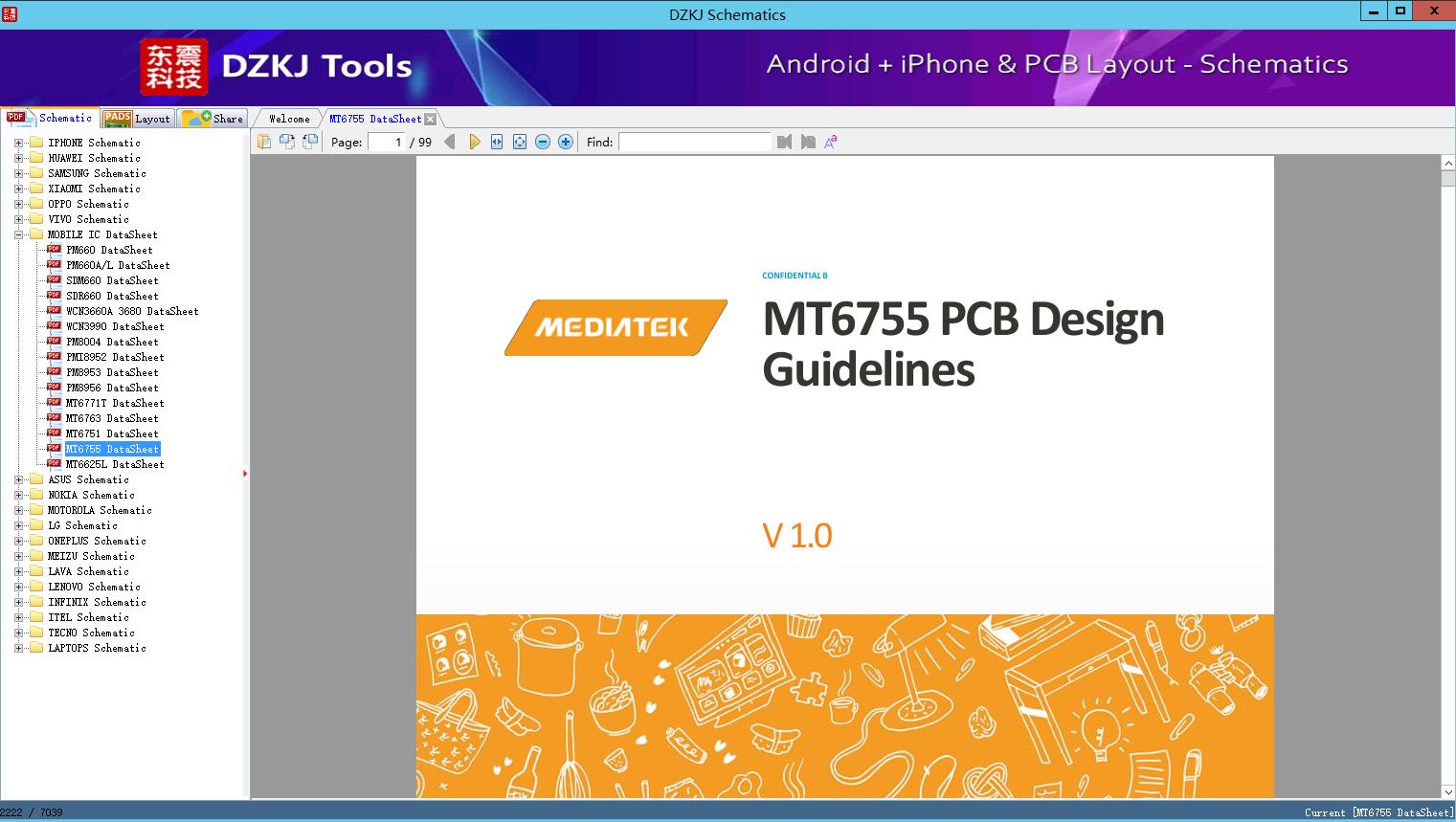Open MT6771T DataSheet item
This screenshot has width=1456, height=822.
click(115, 403)
